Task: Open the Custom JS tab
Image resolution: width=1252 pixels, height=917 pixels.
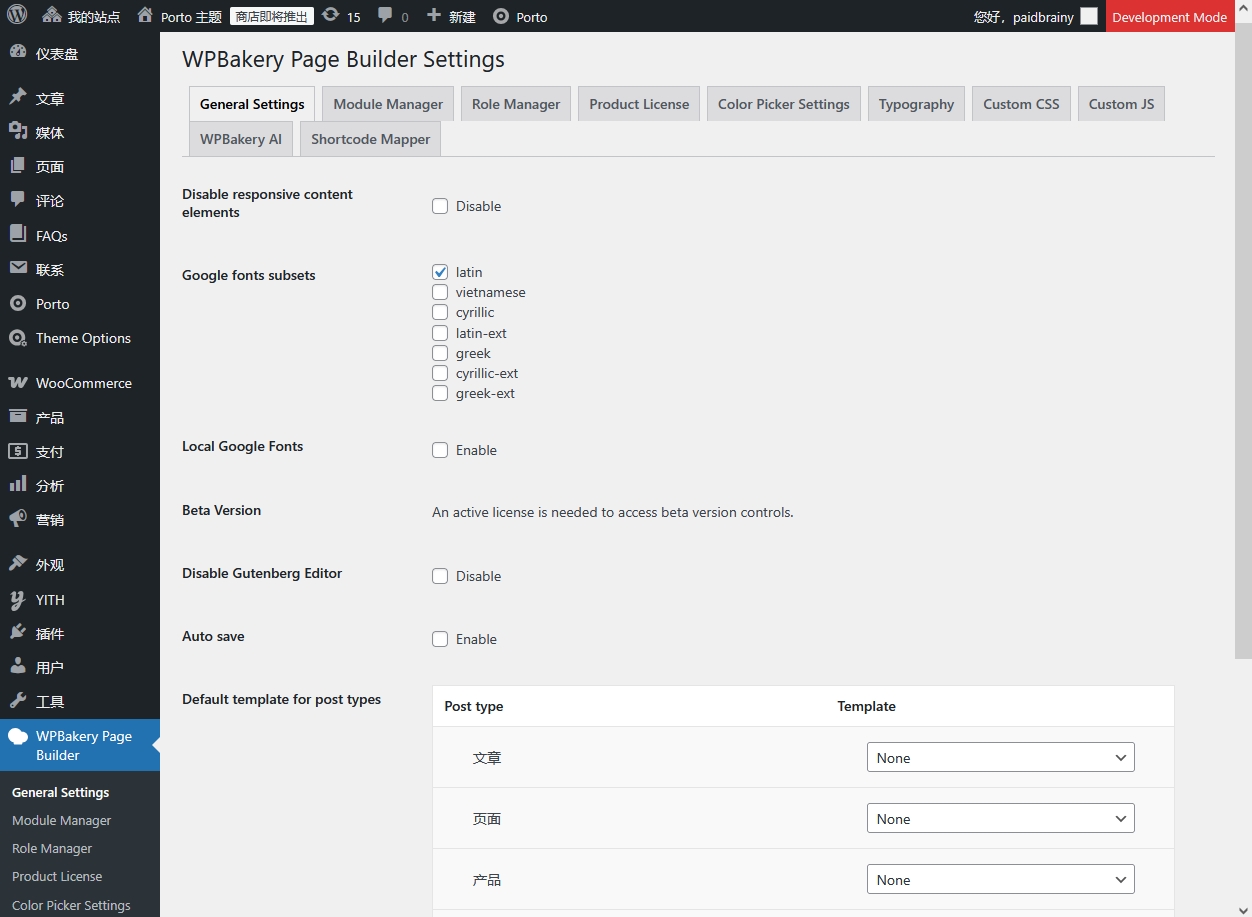Action: 1121,104
